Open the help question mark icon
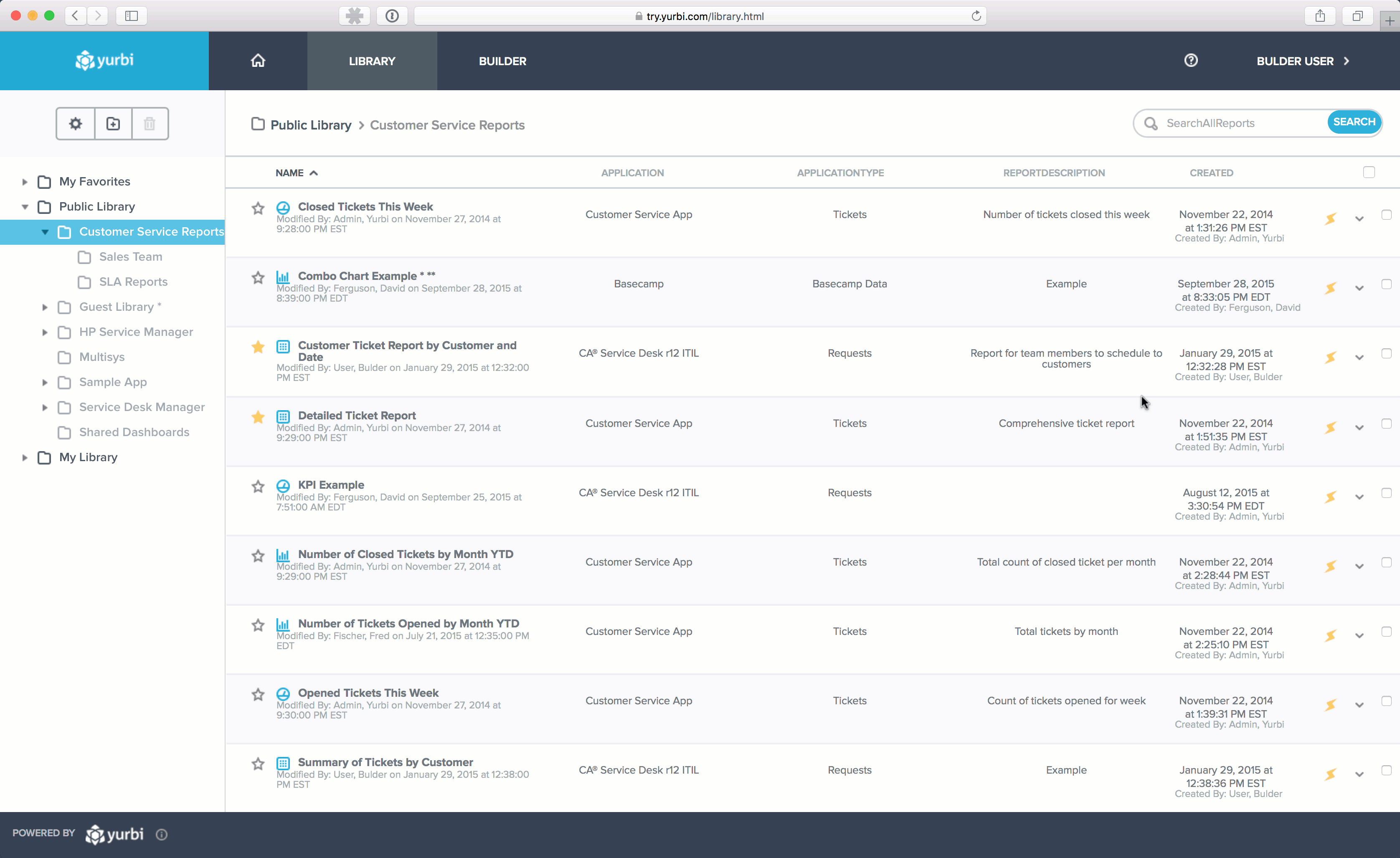Screen dimensions: 1400x858 point(1191,61)
